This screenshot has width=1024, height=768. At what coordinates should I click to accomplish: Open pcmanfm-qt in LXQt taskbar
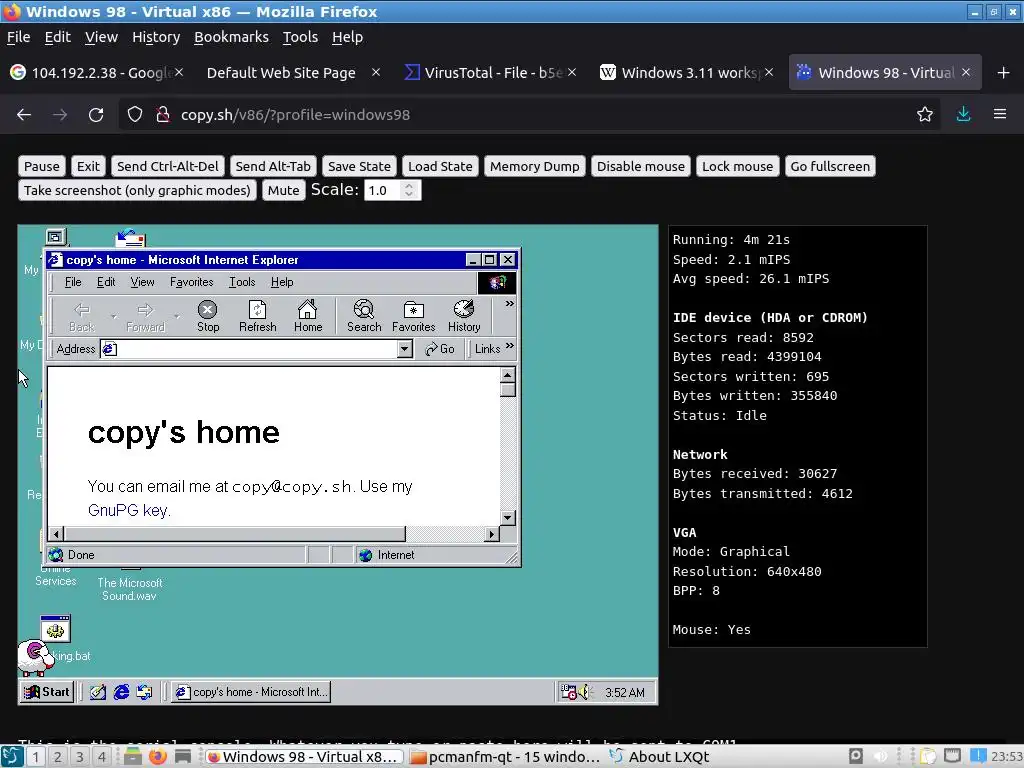click(x=505, y=757)
